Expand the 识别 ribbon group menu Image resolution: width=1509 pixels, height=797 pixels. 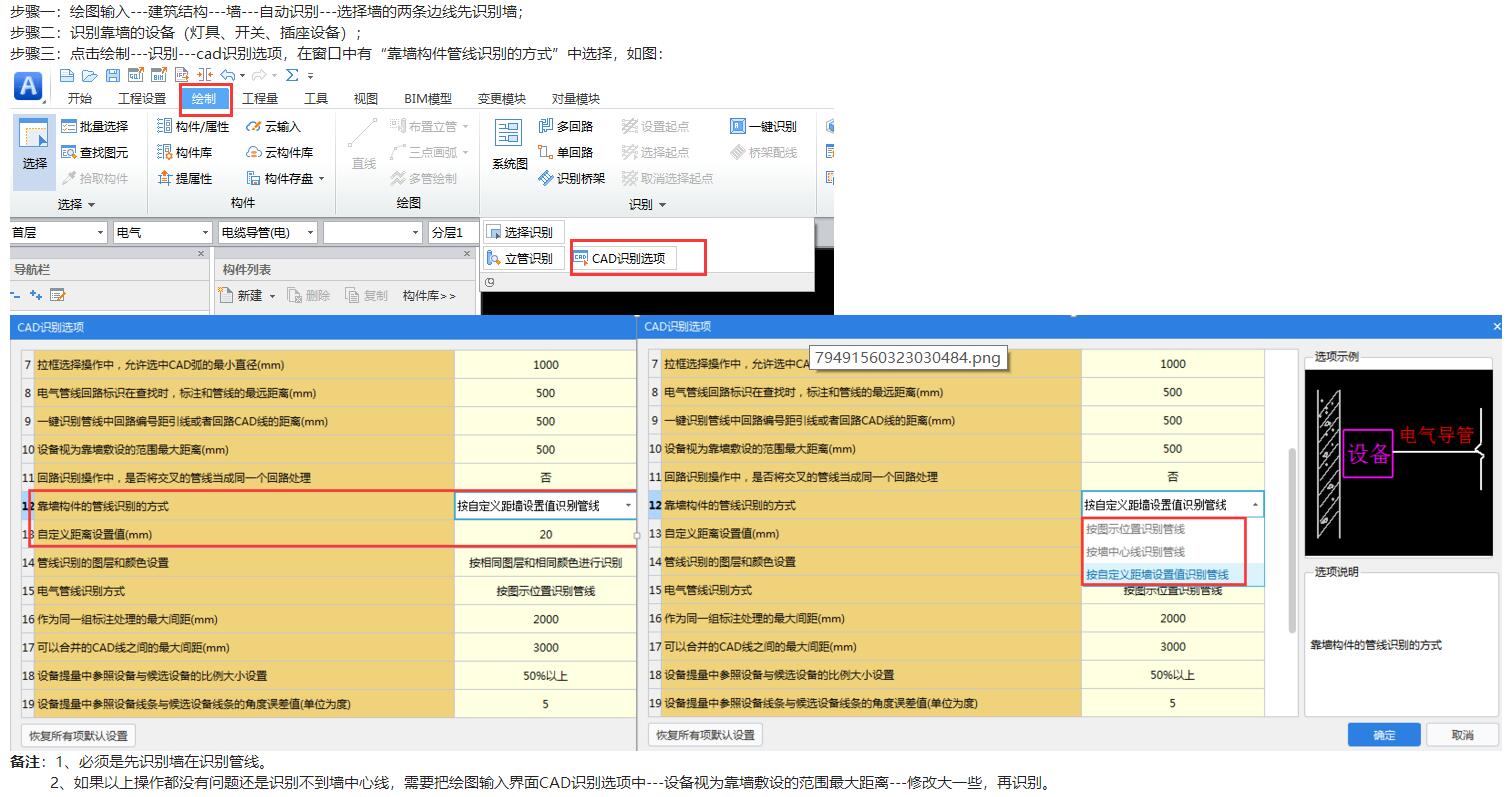coord(647,204)
